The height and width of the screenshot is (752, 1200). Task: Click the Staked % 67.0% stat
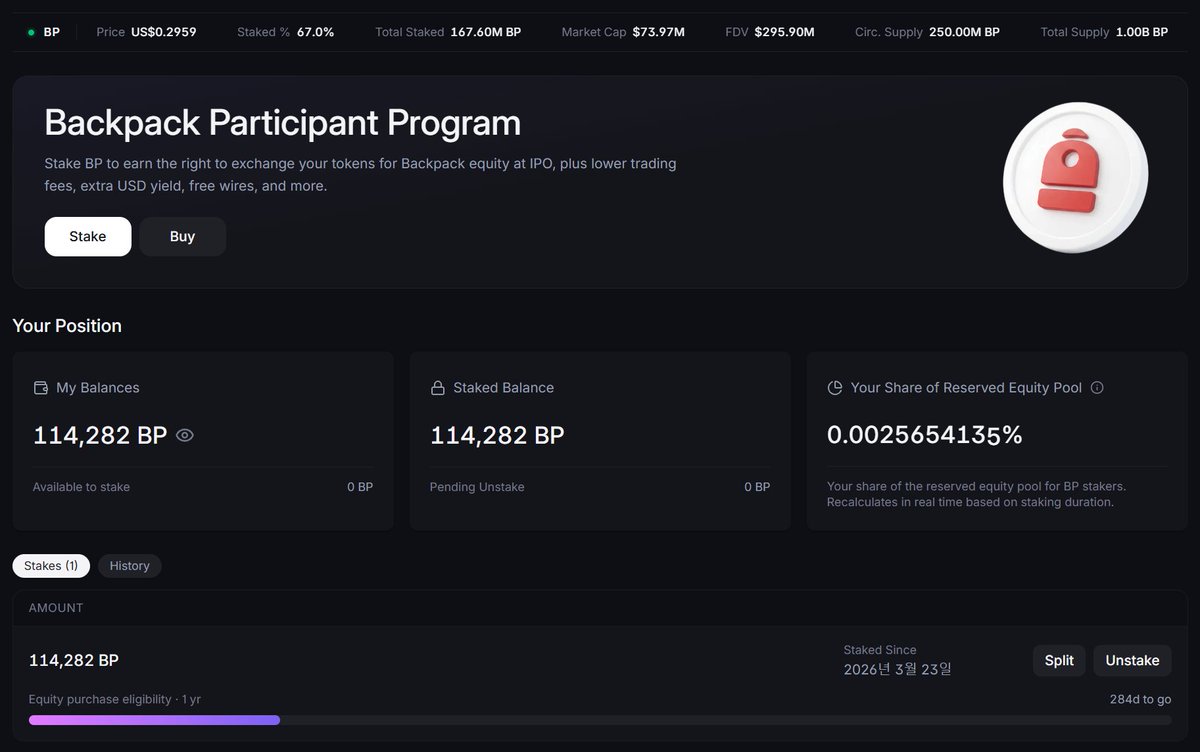pos(286,32)
